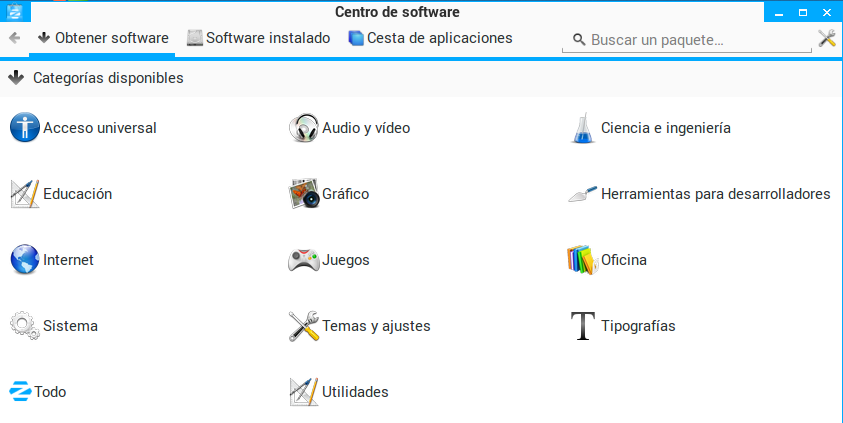Click the Acceso universal accessibility icon
This screenshot has height=423, width=843.
(24, 128)
